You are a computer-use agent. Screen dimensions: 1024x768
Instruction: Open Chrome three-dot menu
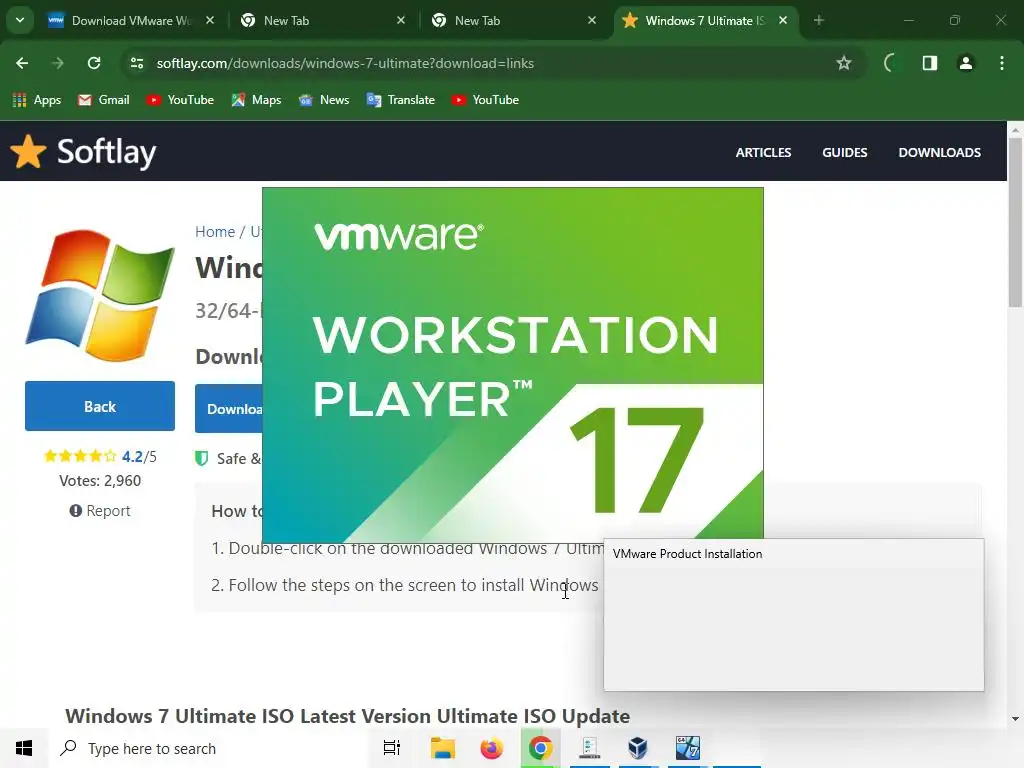(1002, 63)
